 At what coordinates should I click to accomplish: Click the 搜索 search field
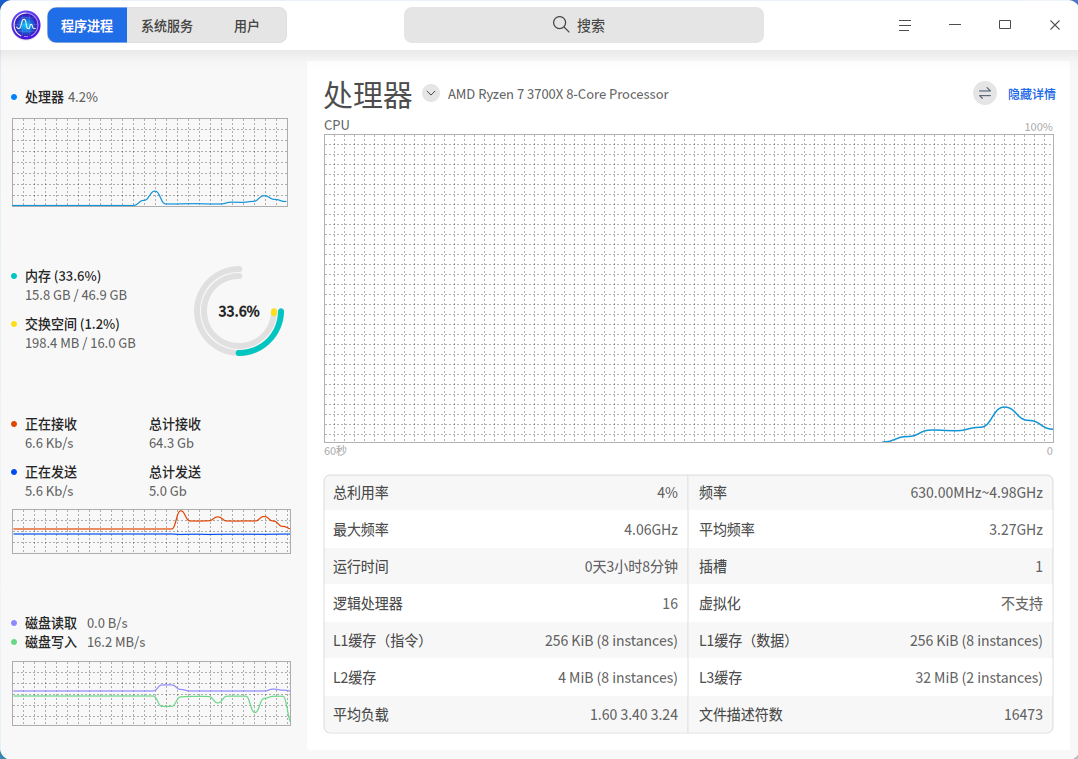tap(584, 25)
